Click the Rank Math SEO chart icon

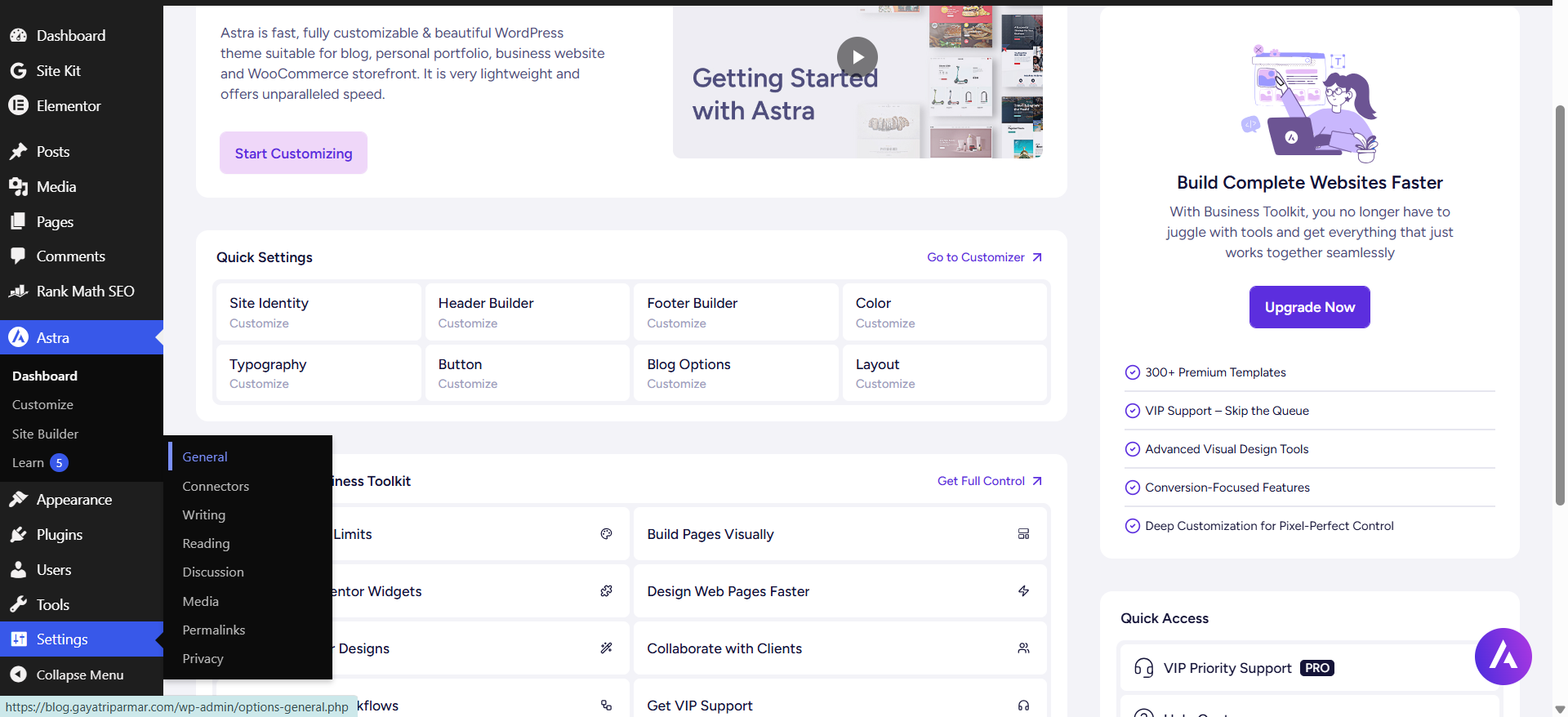(19, 292)
